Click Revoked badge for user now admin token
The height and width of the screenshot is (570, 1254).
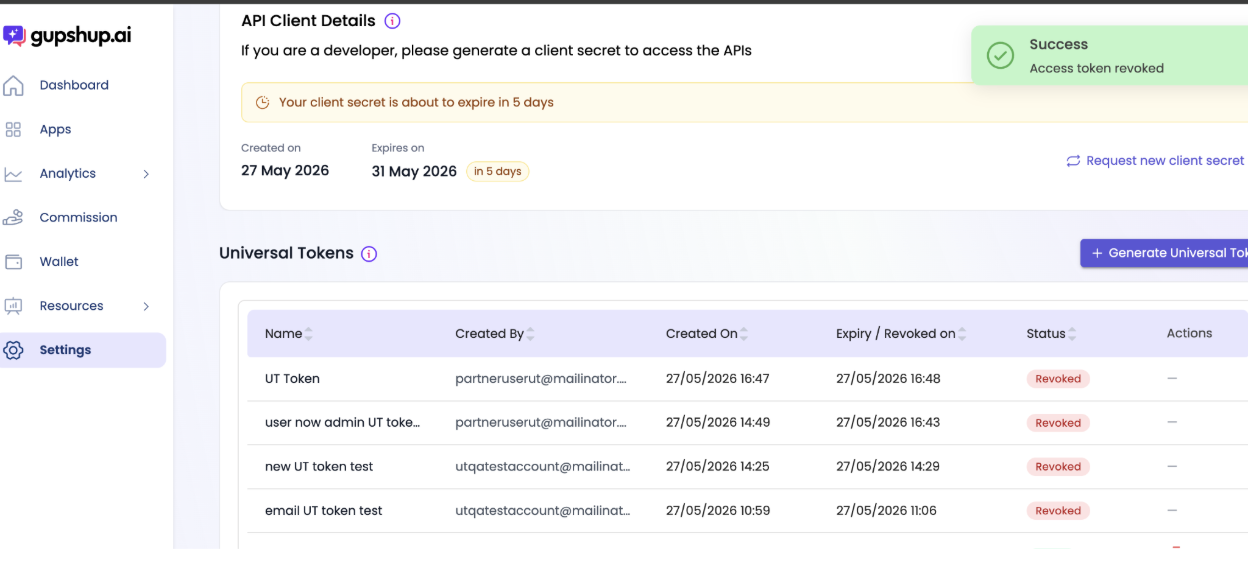pos(1058,423)
